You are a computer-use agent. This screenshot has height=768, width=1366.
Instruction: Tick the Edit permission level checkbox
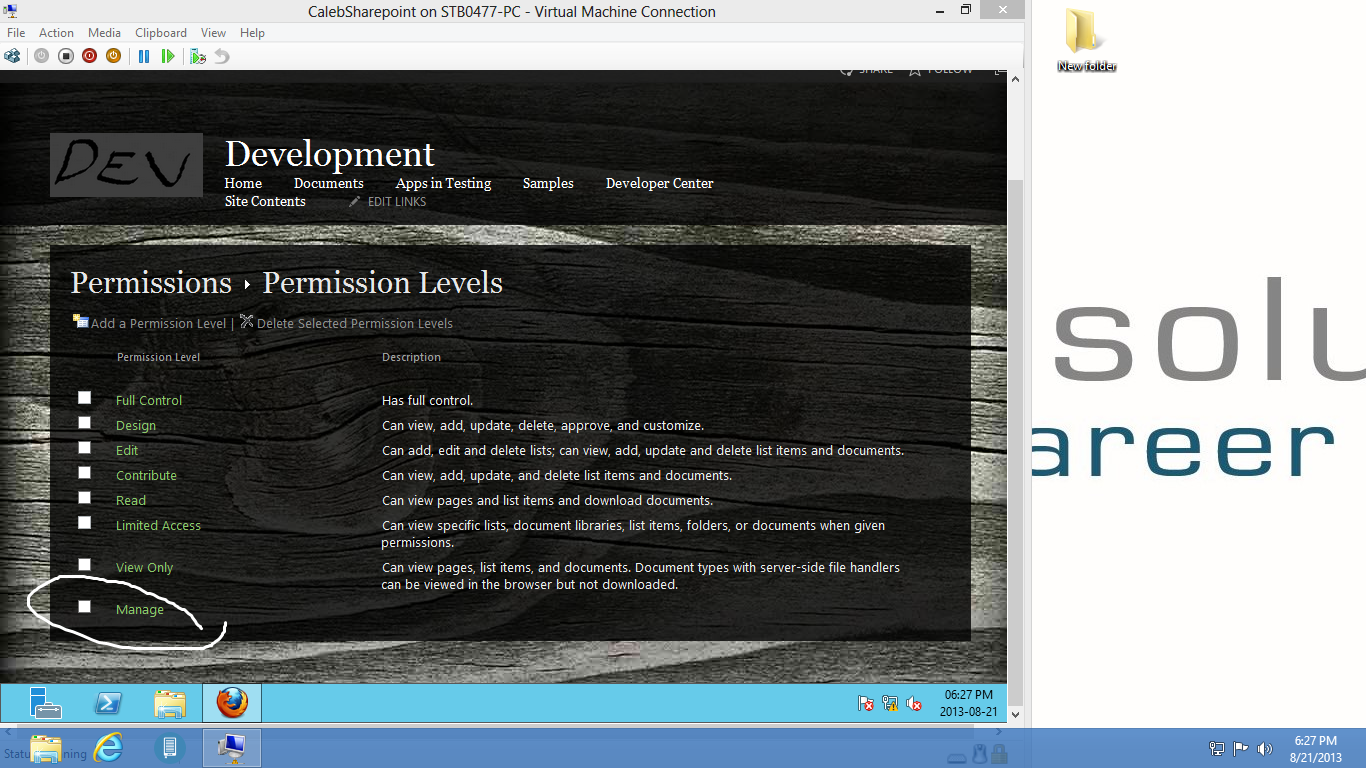(x=85, y=448)
